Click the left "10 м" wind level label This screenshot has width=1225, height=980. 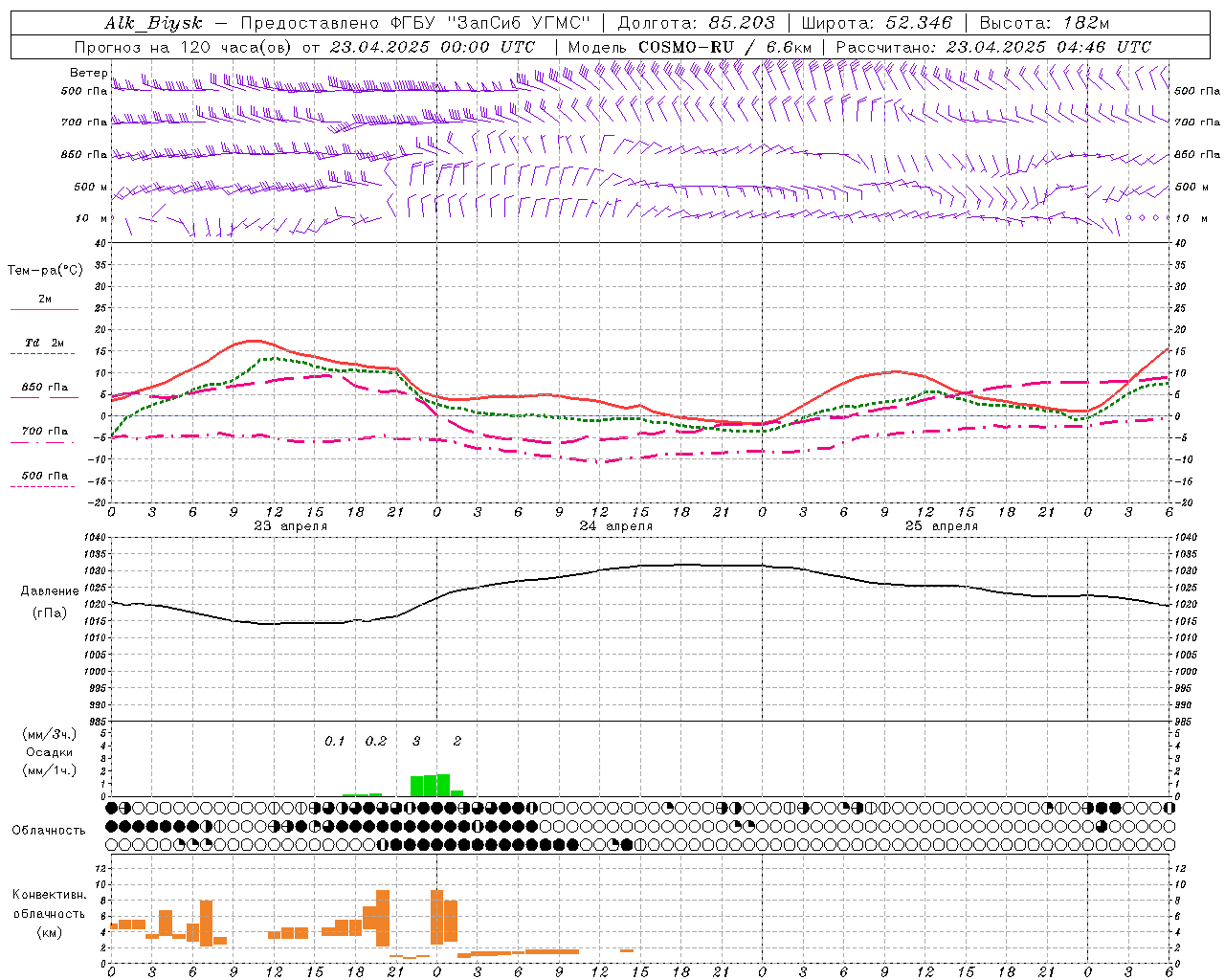pyautogui.click(x=92, y=218)
